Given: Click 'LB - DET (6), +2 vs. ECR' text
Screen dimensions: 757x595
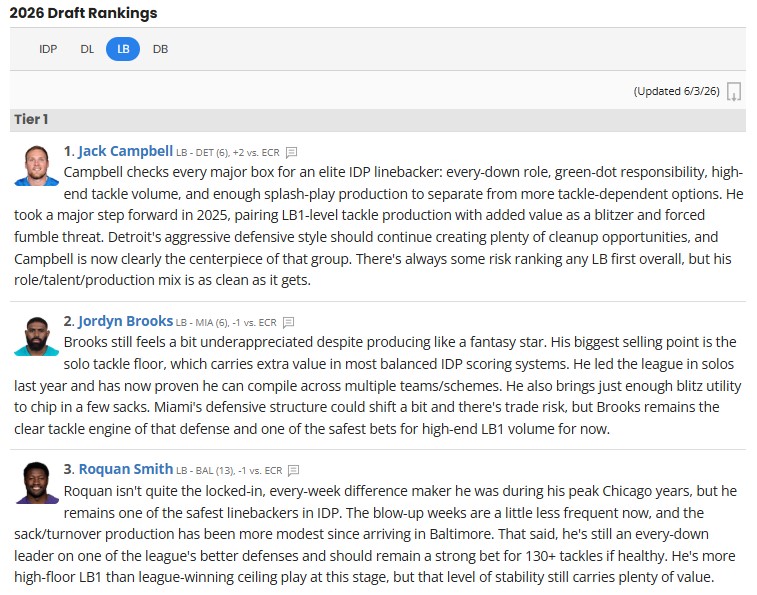Looking at the screenshot, I should [228, 153].
